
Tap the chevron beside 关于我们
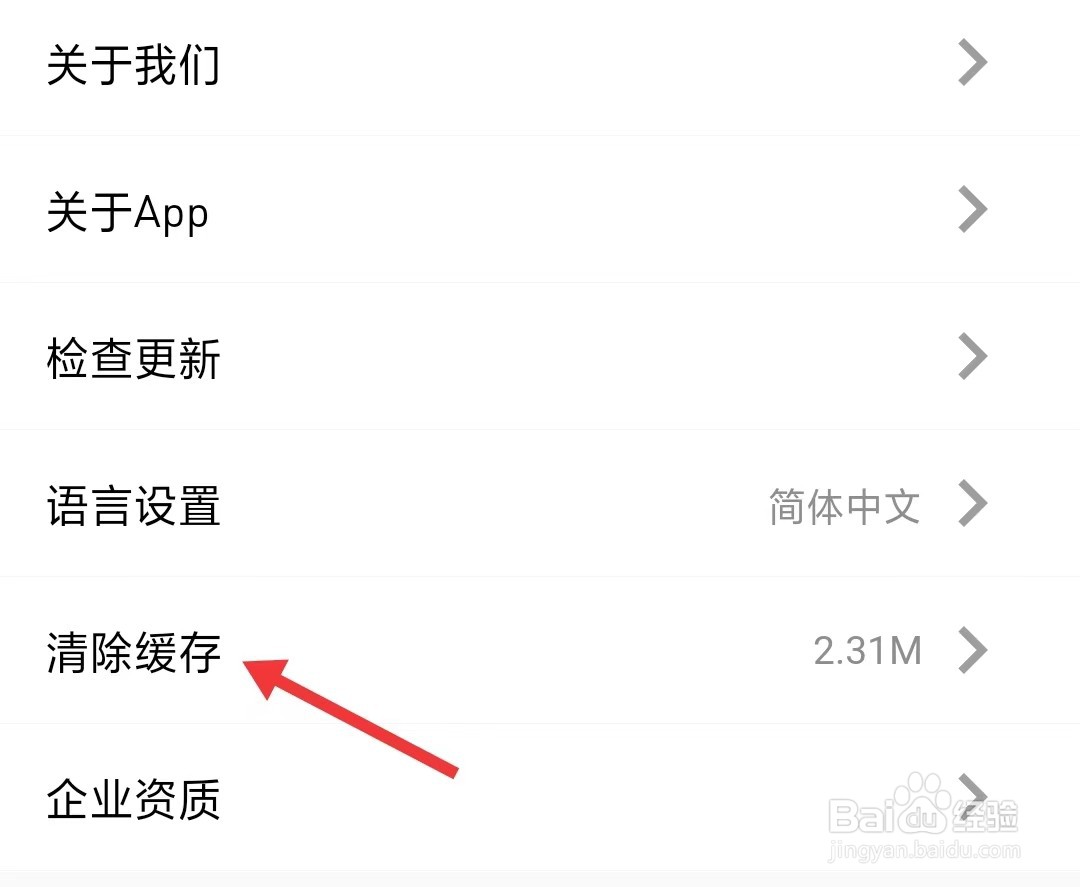click(973, 63)
